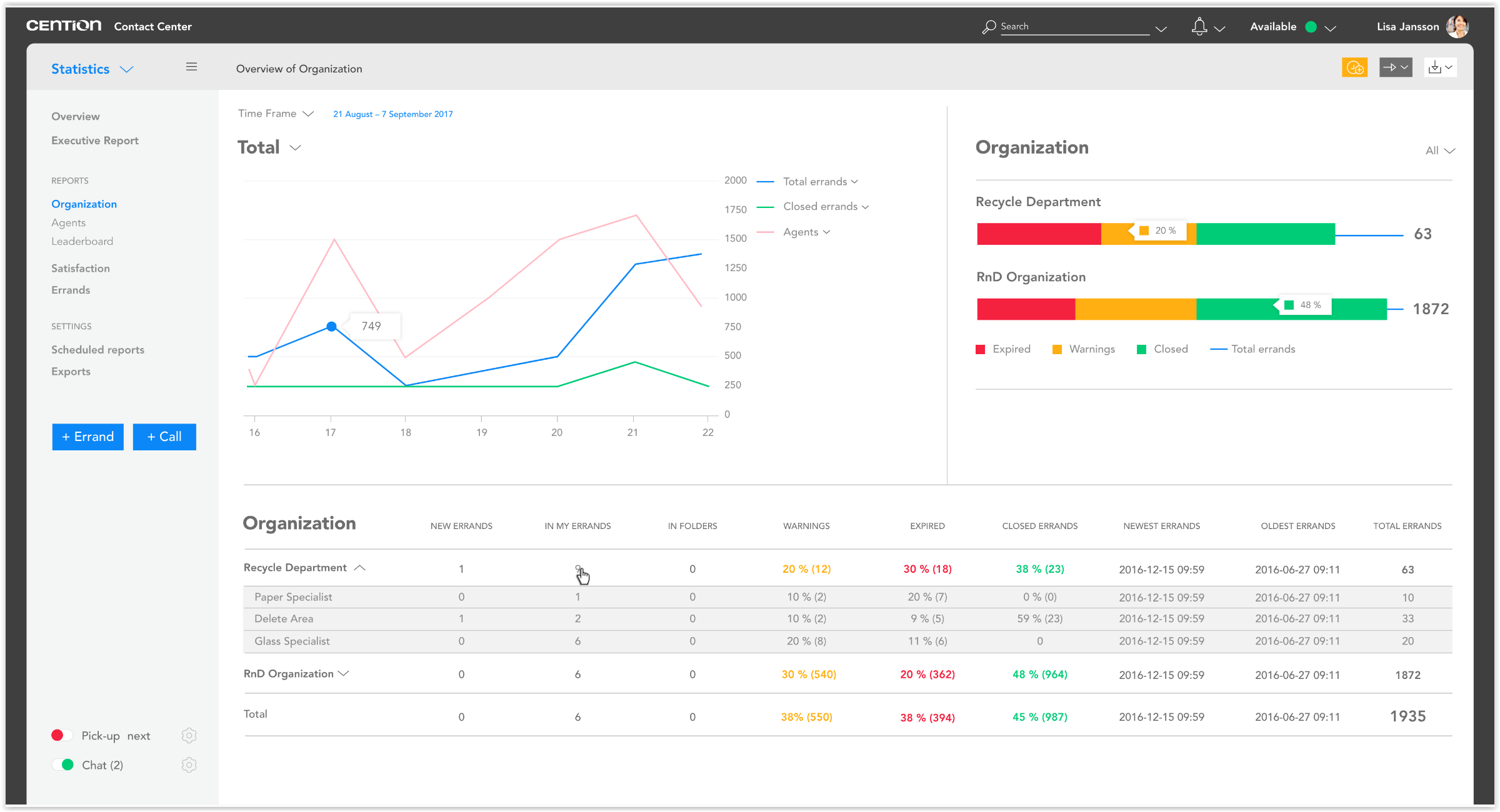Open Chat settings gear icon
Image resolution: width=1500 pixels, height=812 pixels.
click(189, 765)
